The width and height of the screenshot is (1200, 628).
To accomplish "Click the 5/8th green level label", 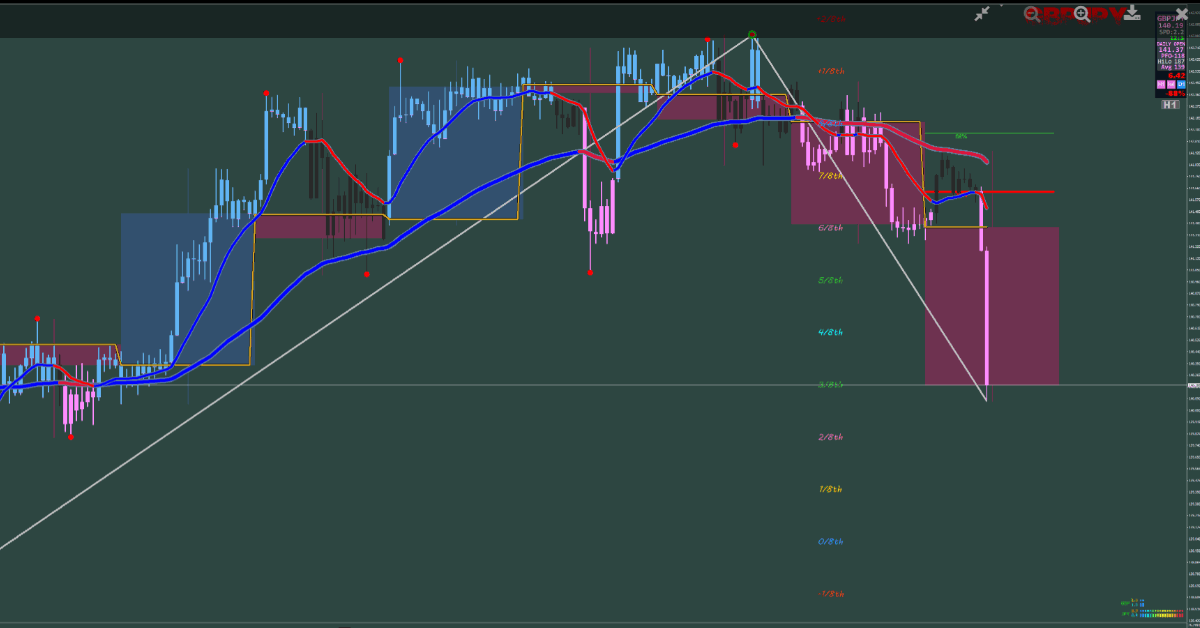I will pos(831,280).
